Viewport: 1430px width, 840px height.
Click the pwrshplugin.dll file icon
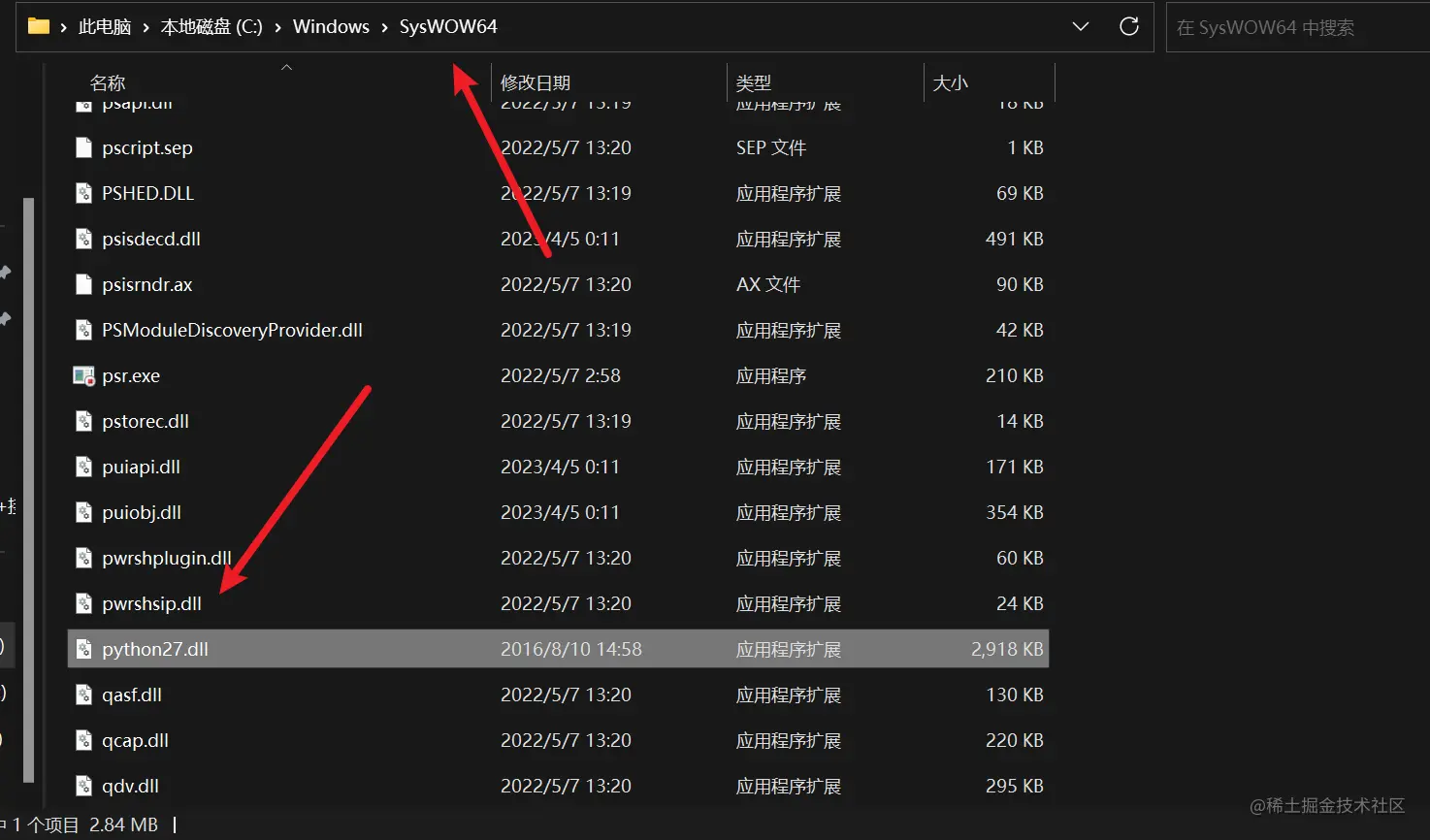[x=84, y=558]
